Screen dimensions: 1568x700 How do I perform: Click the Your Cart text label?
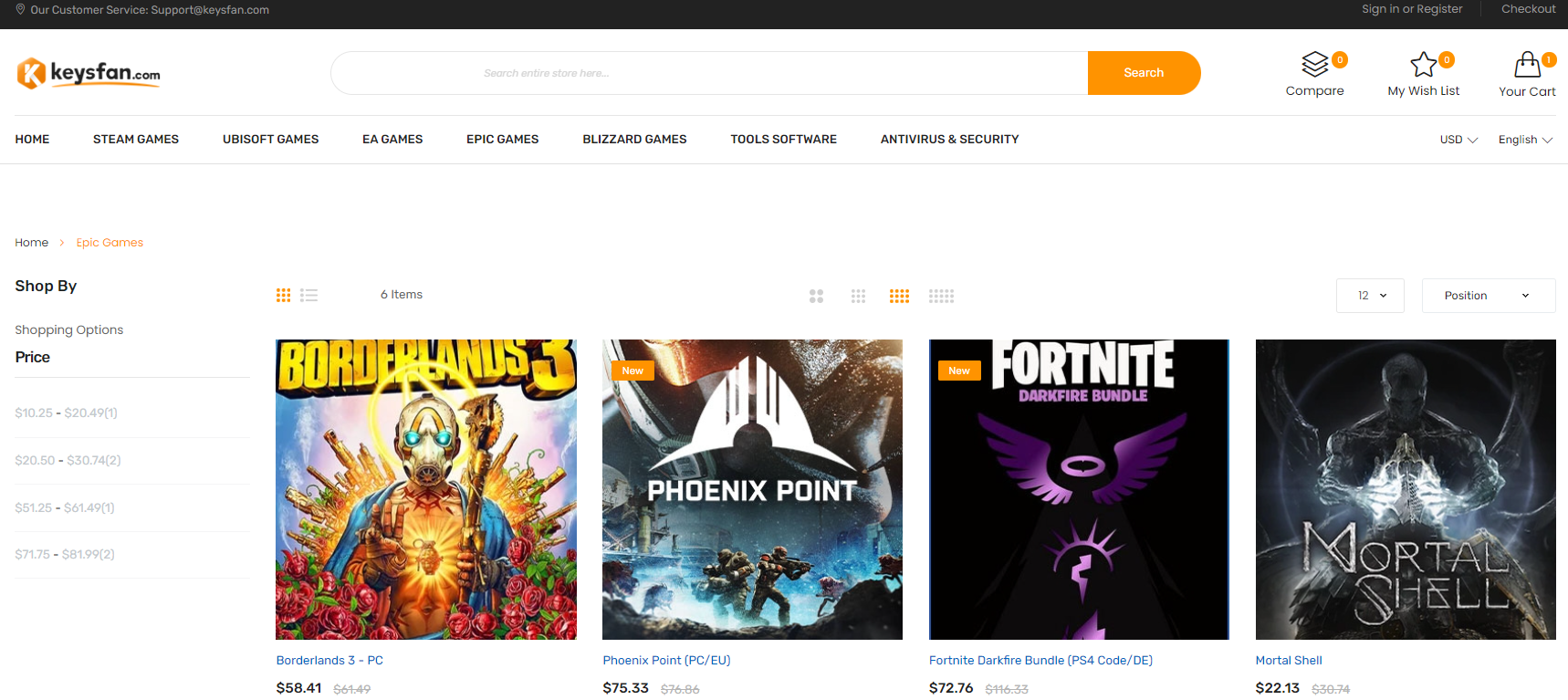[x=1527, y=91]
